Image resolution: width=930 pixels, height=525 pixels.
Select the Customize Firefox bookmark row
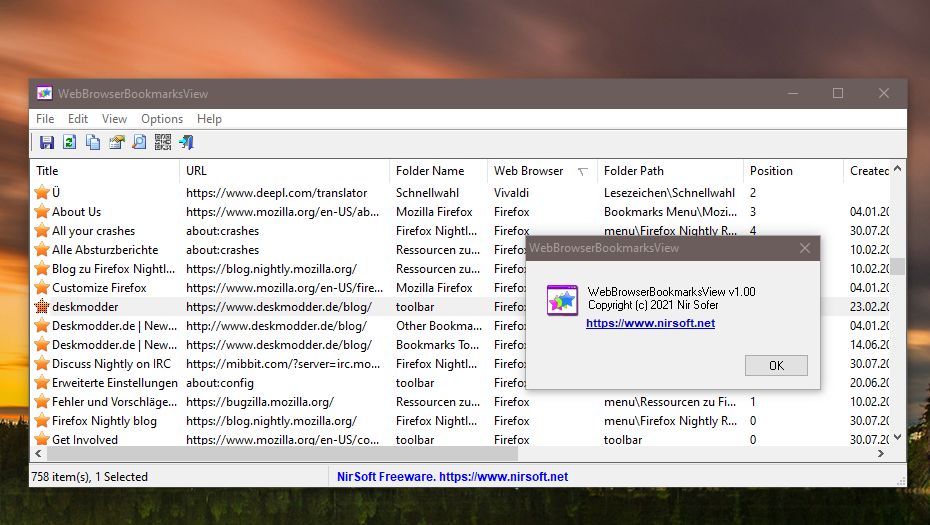99,288
